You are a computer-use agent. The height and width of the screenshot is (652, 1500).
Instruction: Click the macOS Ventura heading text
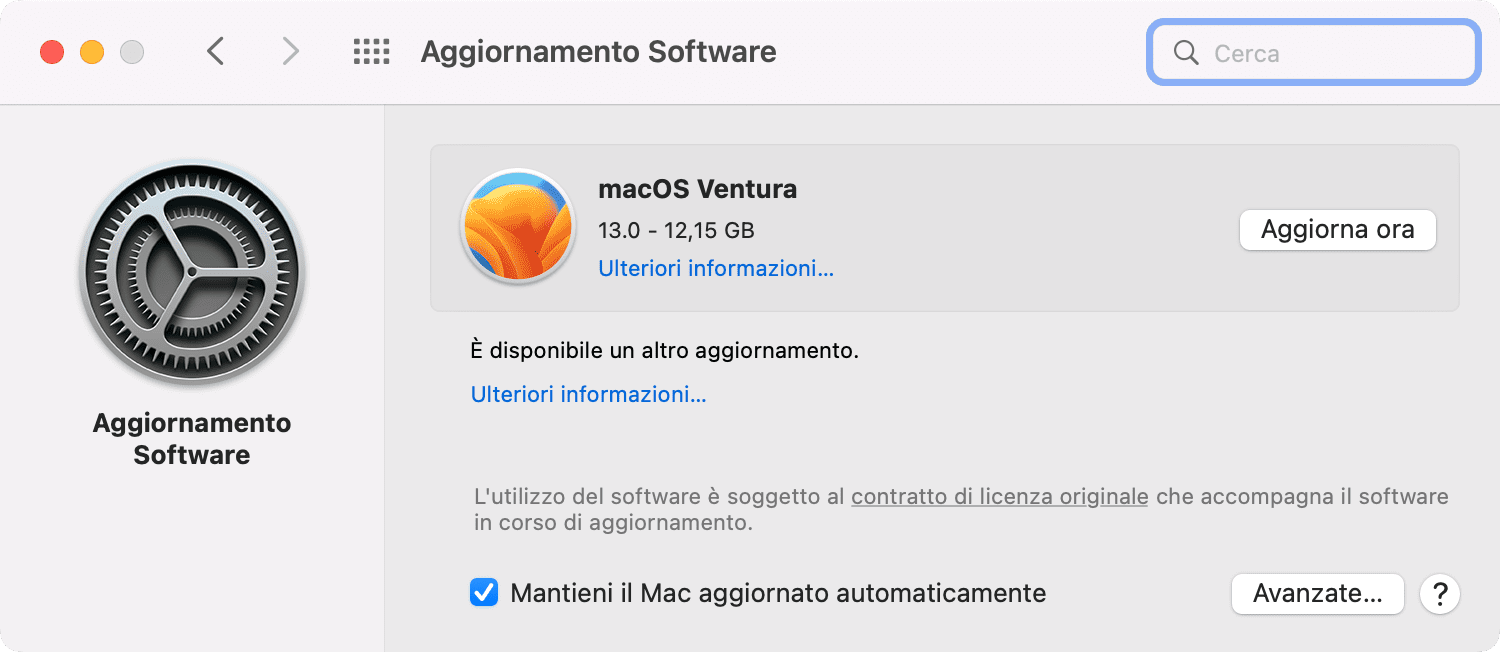coord(698,189)
